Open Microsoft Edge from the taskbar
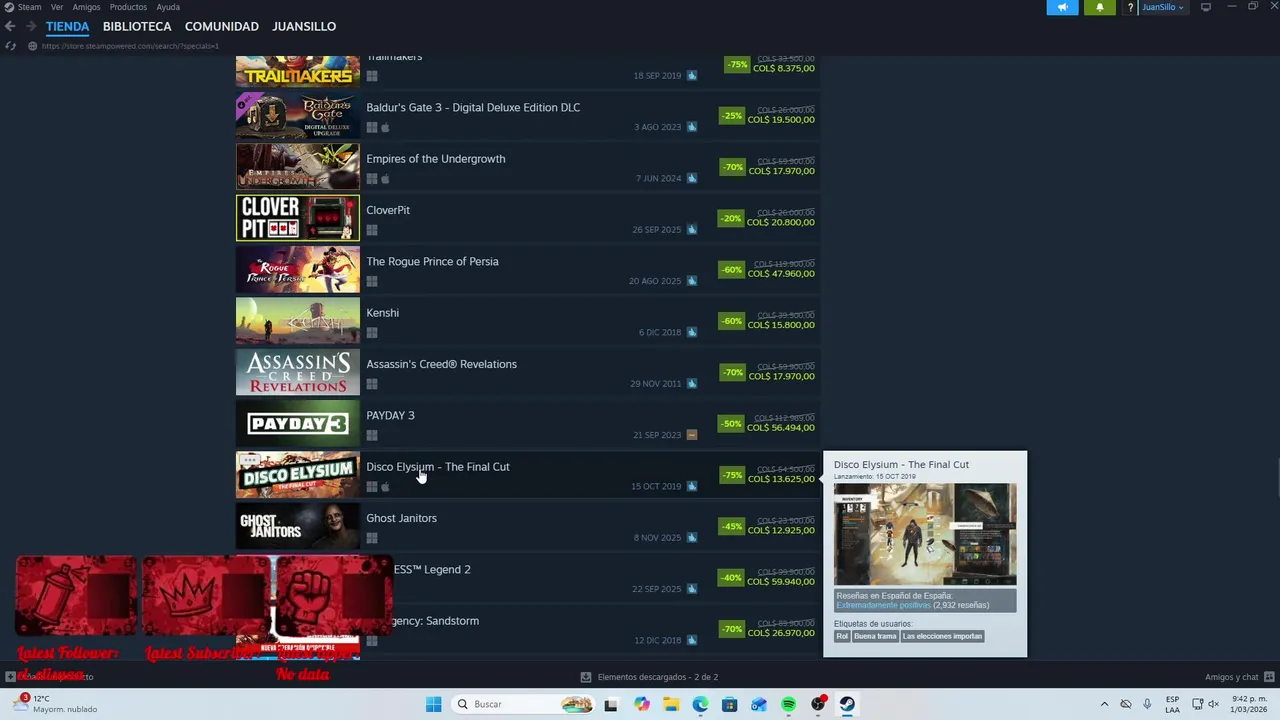This screenshot has width=1280, height=720. [x=700, y=704]
